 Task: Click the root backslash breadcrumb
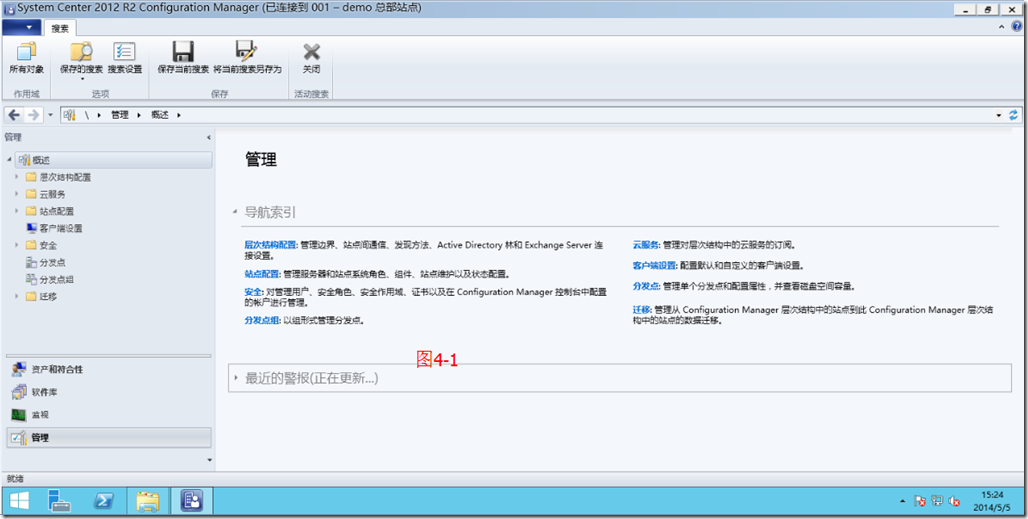[x=87, y=115]
